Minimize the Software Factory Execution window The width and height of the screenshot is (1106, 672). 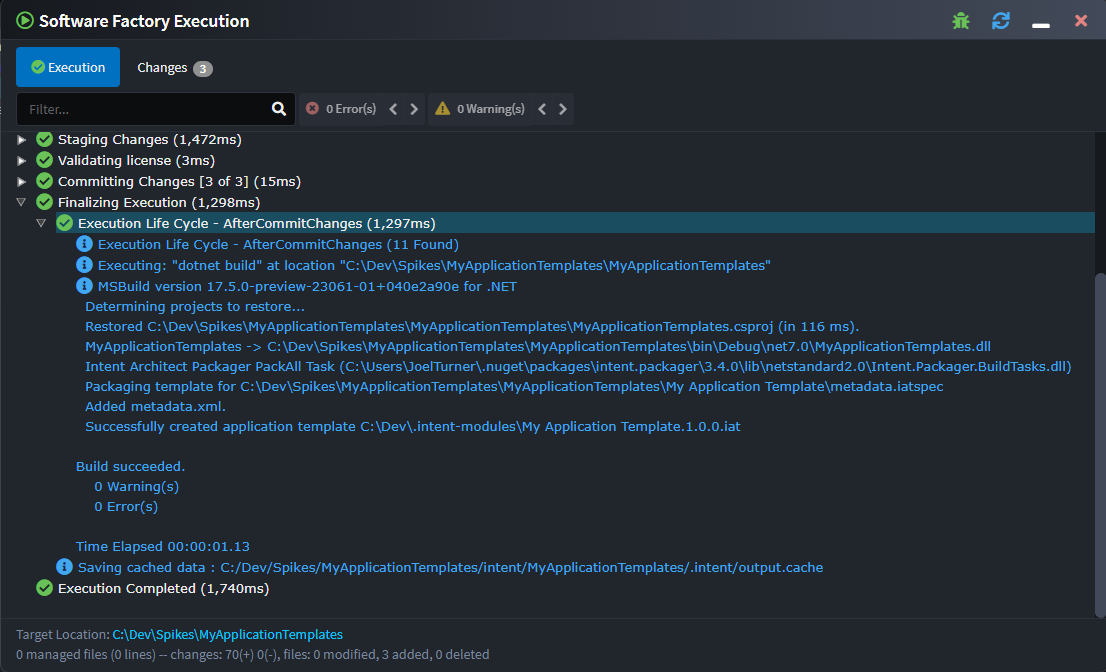pos(1040,23)
